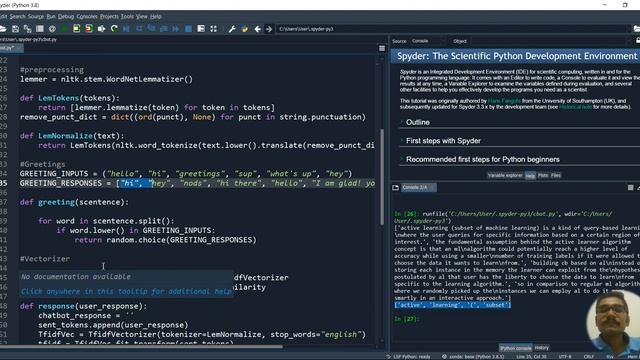
Task: Click the UTF-8 encoding status entry
Action: [x=565, y=356]
